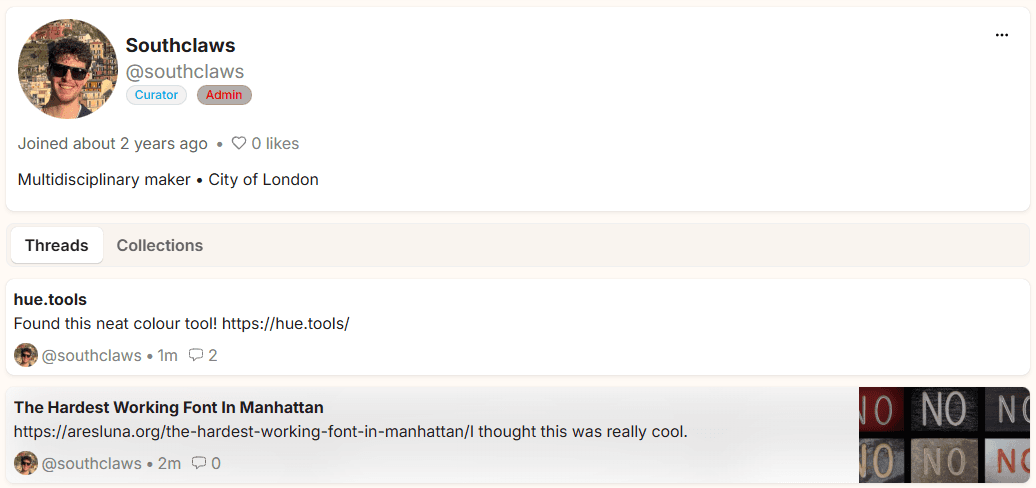Click the Admin role badge
The width and height of the screenshot is (1036, 488).
[x=224, y=95]
